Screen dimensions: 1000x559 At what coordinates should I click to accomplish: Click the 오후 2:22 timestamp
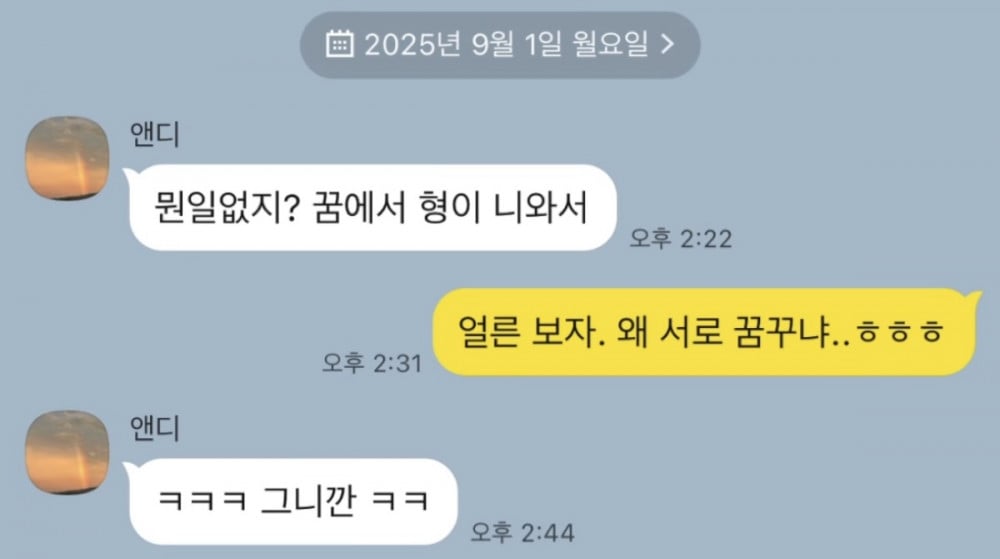[680, 239]
